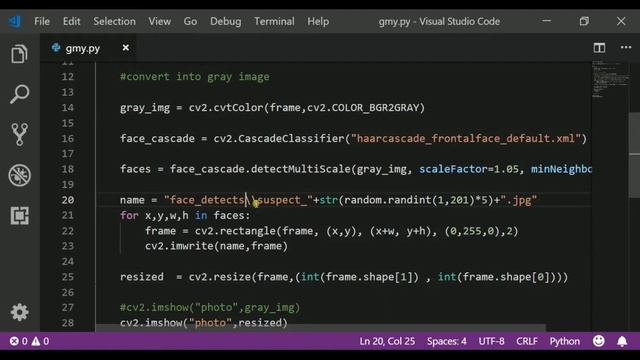The image size is (640, 360).
Task: Open the Go menu
Action: [x=190, y=21]
